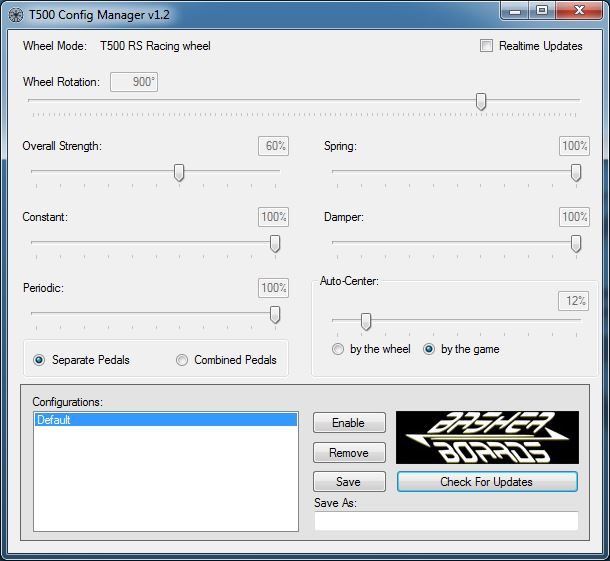Viewport: 610px width, 561px height.
Task: Click the Remove configuration button
Action: (349, 452)
